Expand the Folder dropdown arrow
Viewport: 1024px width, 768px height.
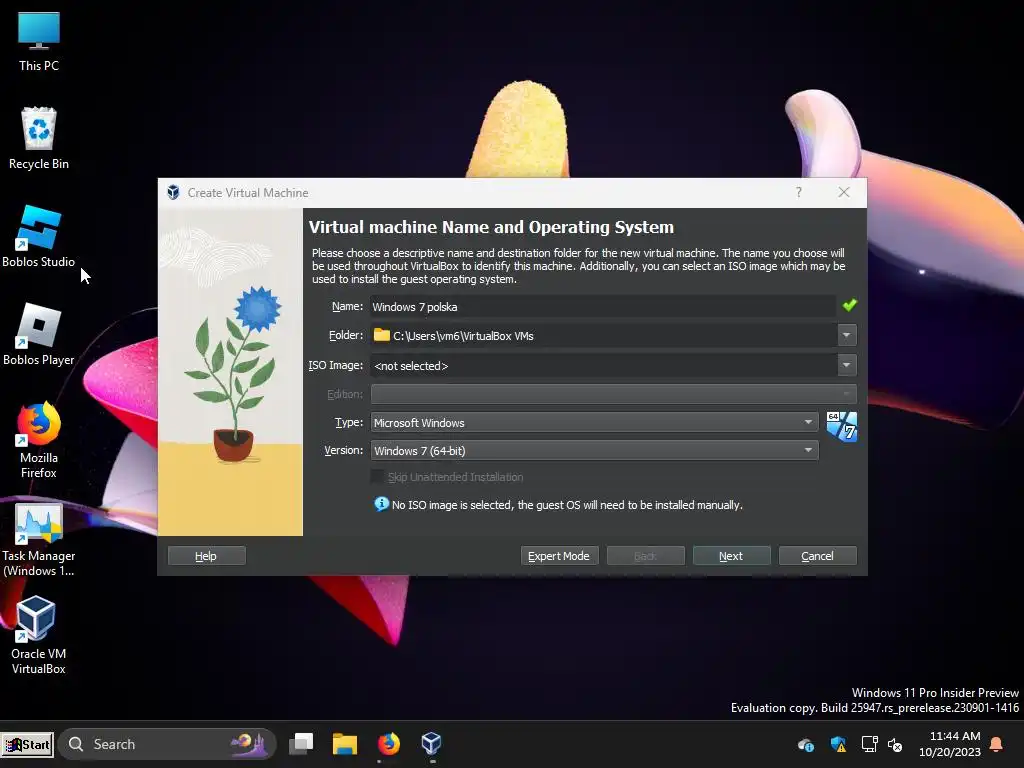846,335
